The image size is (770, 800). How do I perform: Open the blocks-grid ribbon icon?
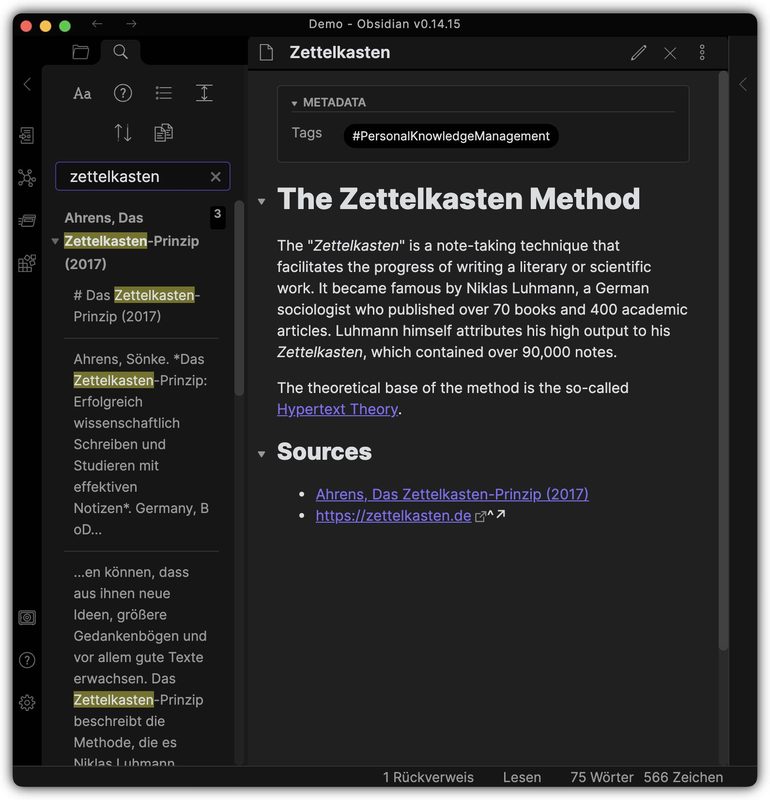click(27, 263)
